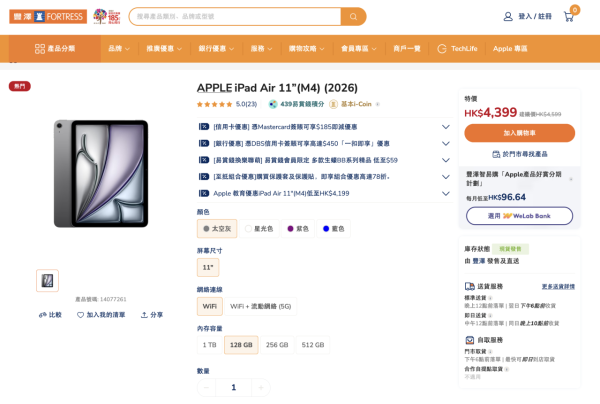Screen dimensions: 600x404
Task: Select the 128 GB storage option
Action: pos(241,345)
